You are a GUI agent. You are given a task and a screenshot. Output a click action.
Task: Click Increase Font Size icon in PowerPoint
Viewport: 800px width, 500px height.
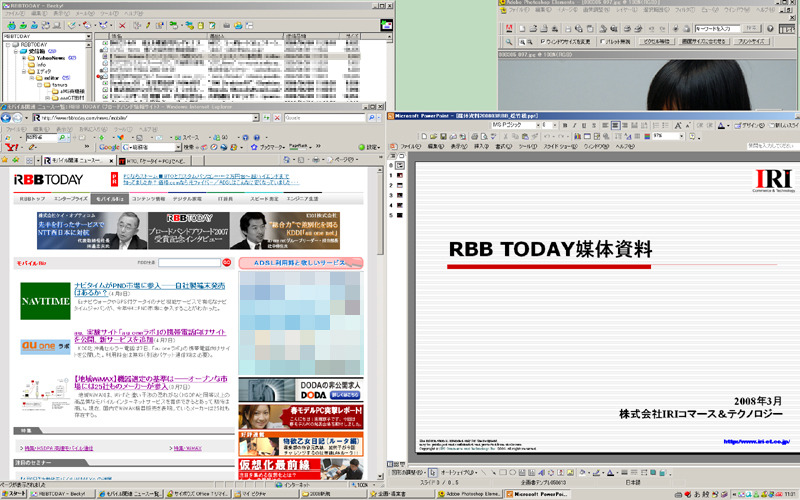(x=678, y=125)
